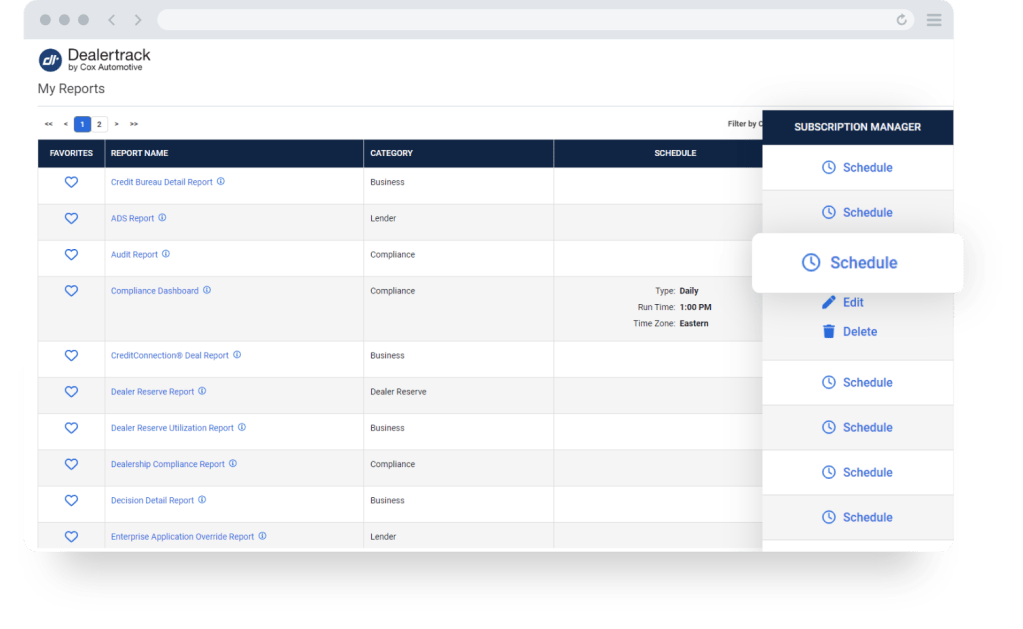The height and width of the screenshot is (629, 1023).
Task: Click the trash icon to Delete subscription
Action: click(828, 331)
